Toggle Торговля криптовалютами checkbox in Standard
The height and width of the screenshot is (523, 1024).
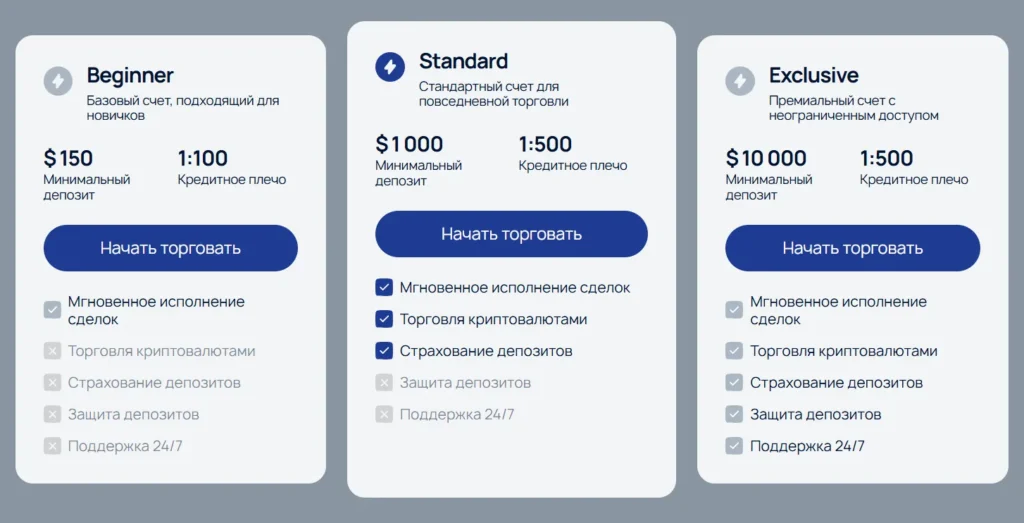point(384,319)
